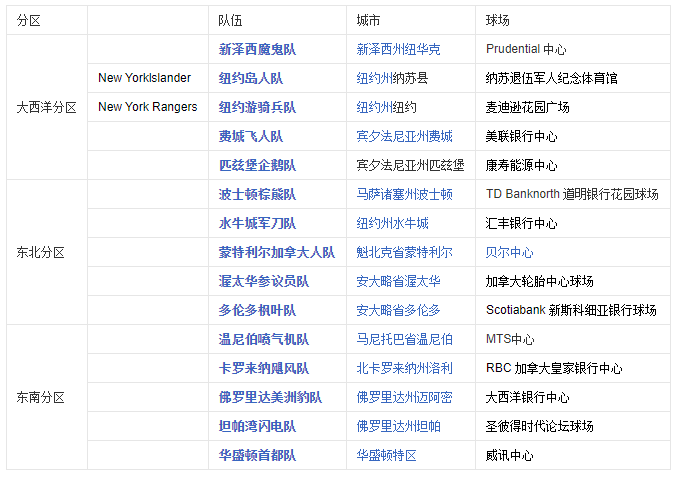Open the 贝尔中心 arena link
Screen dimensions: 677x479
(509, 252)
